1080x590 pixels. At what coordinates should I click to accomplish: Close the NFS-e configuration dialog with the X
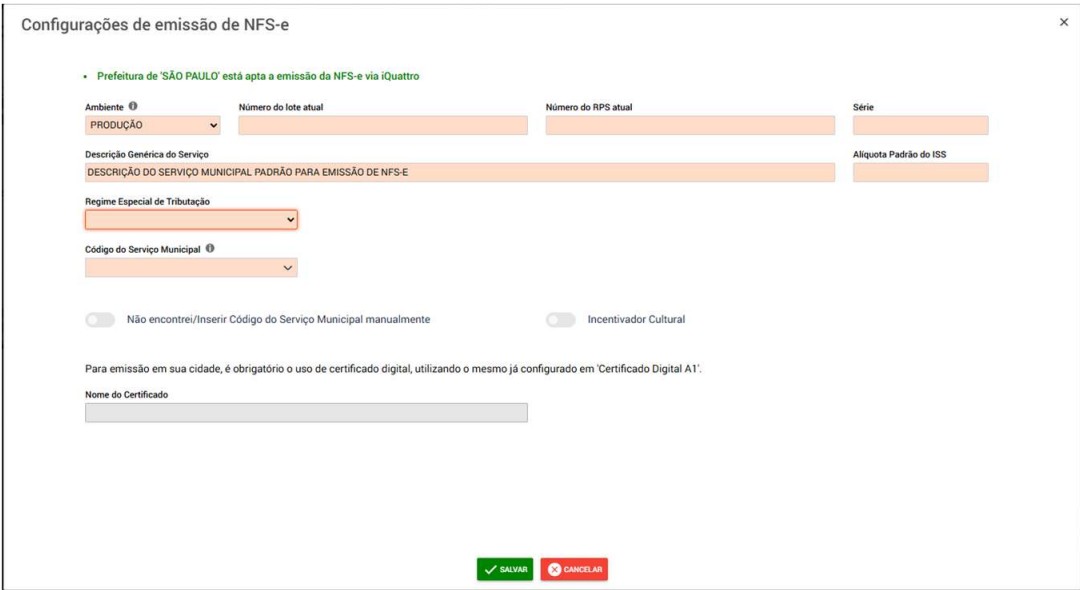pyautogui.click(x=1063, y=22)
